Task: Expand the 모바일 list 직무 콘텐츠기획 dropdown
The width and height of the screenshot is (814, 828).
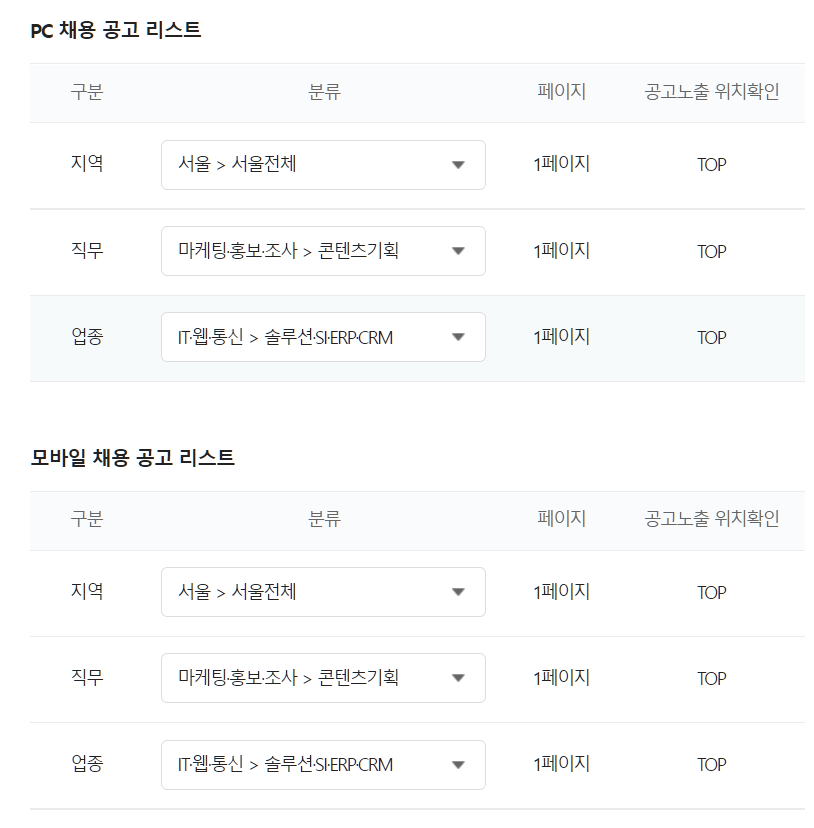Action: pos(323,678)
